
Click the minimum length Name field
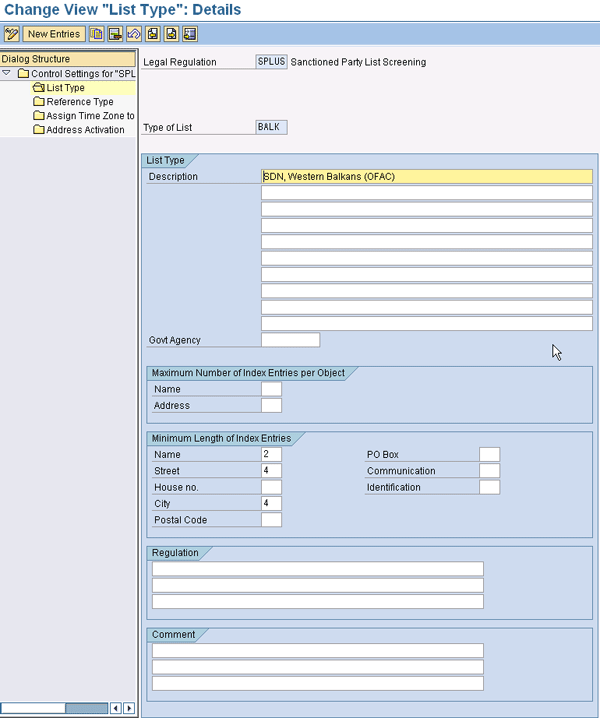tap(271, 454)
